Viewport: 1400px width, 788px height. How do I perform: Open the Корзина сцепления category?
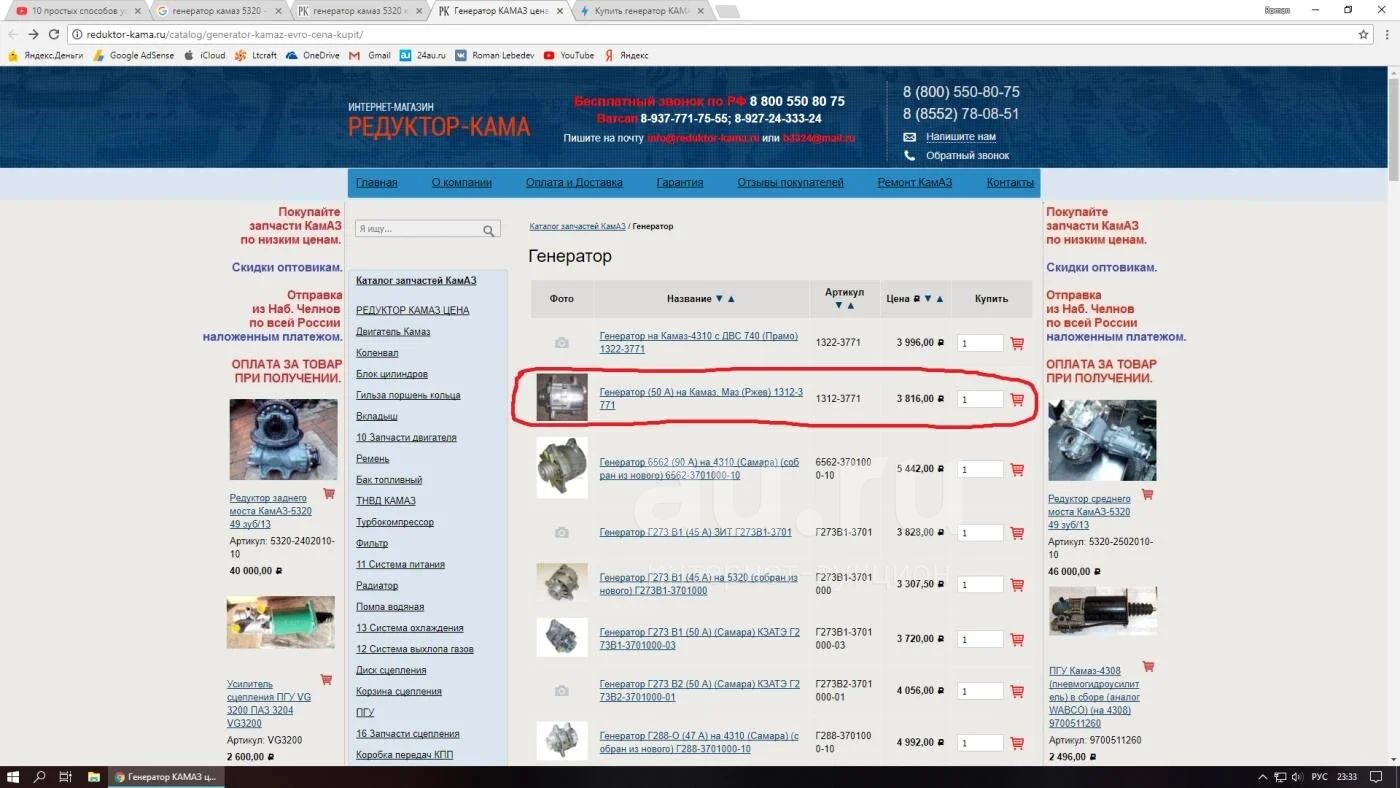click(x=399, y=692)
